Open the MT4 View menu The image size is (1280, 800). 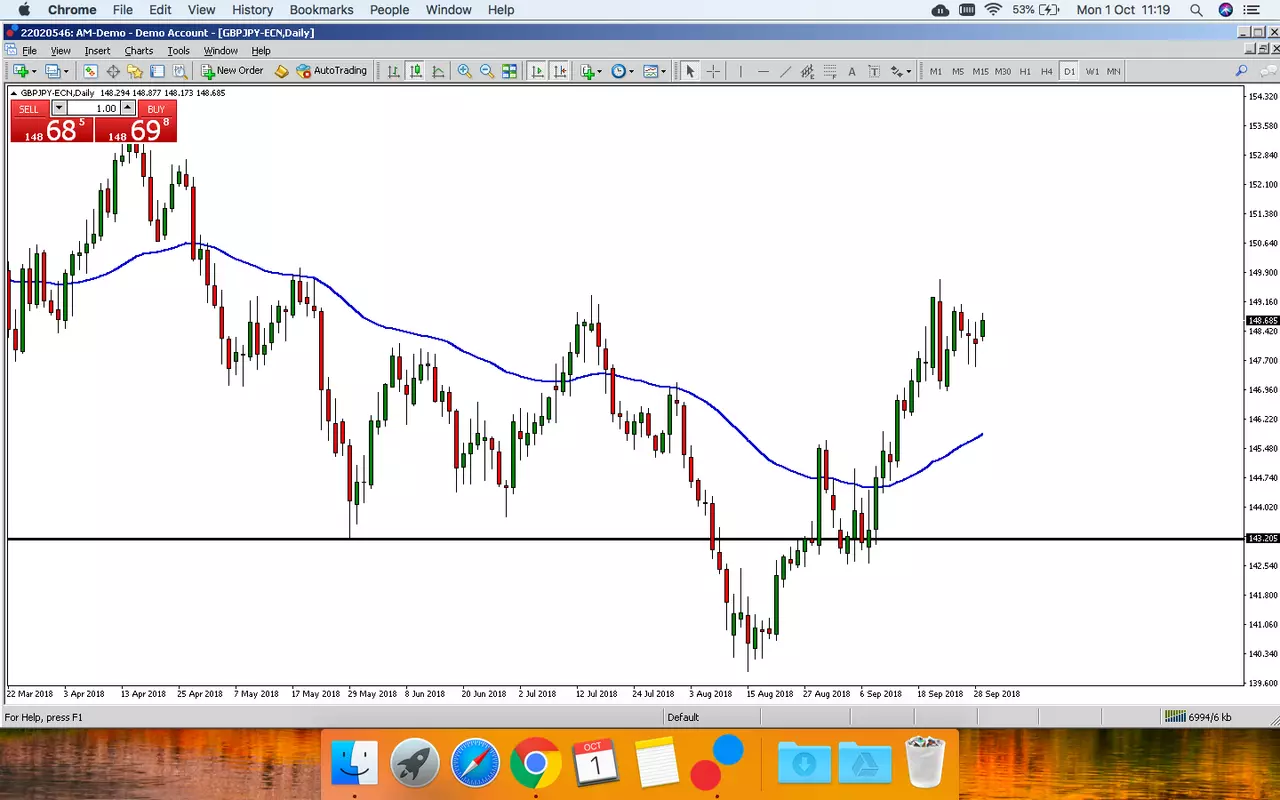(x=60, y=50)
